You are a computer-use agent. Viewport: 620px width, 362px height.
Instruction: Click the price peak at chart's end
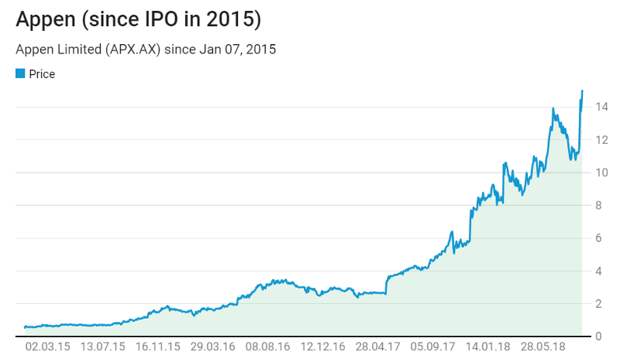point(582,91)
